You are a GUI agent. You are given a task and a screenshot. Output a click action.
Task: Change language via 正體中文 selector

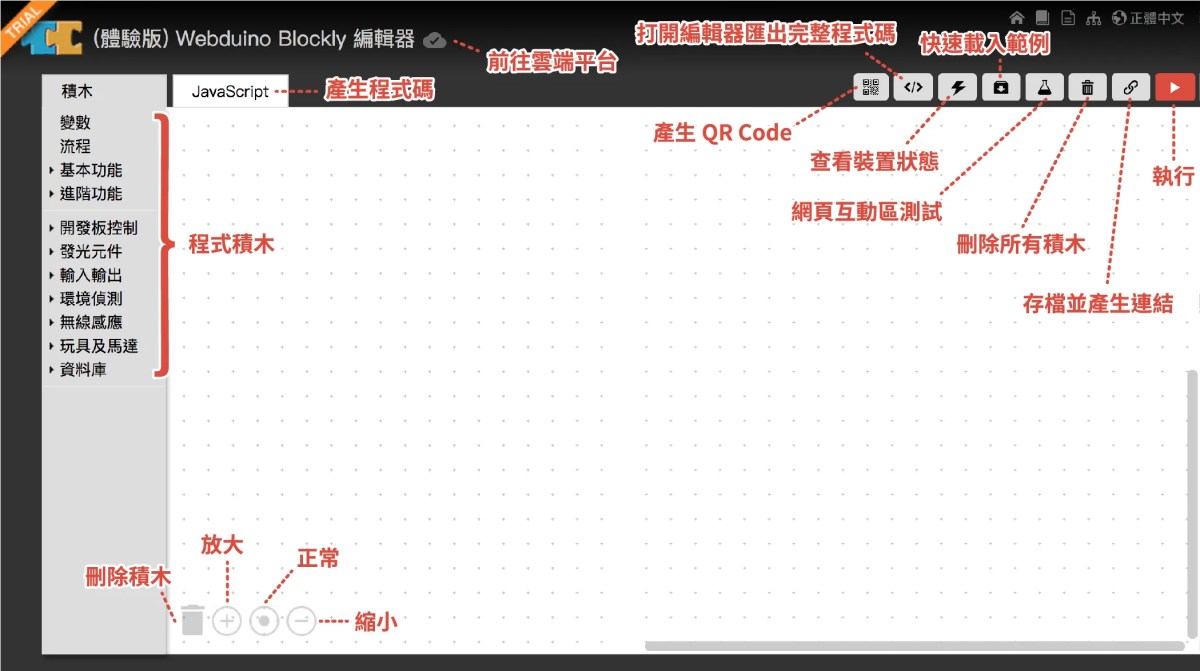(1148, 17)
